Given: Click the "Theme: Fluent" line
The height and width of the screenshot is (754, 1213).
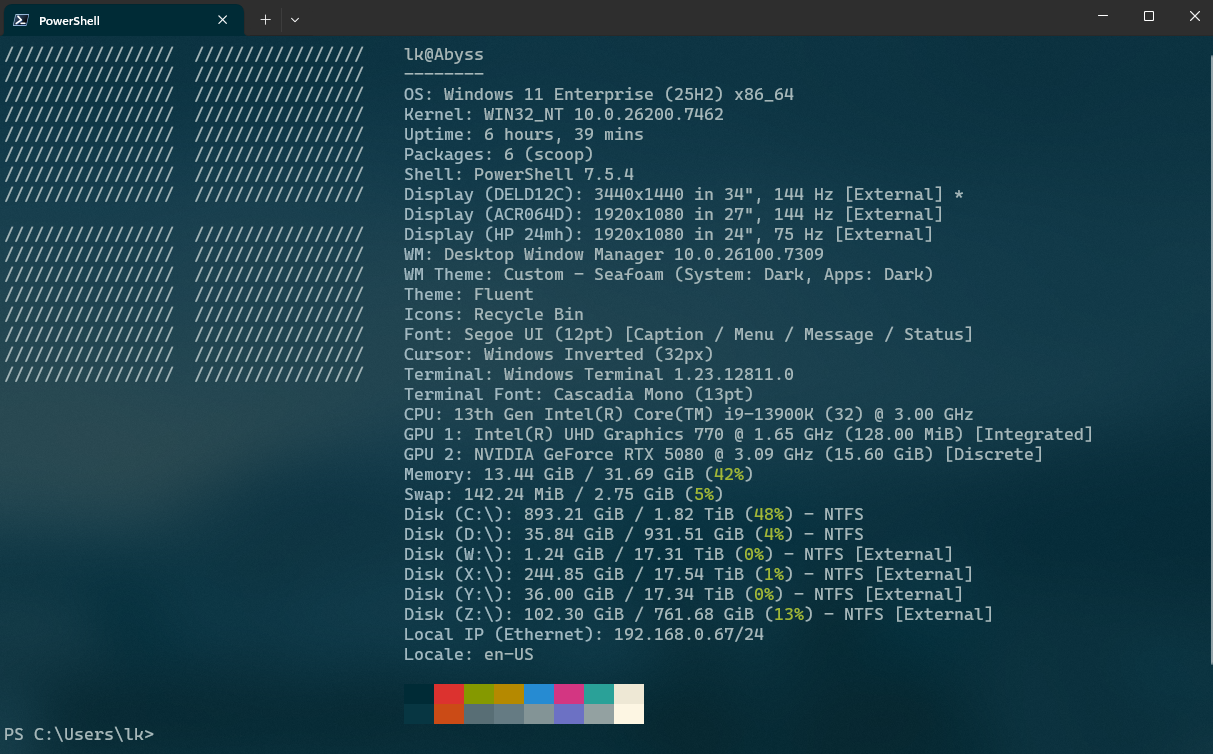Looking at the screenshot, I should [x=469, y=295].
